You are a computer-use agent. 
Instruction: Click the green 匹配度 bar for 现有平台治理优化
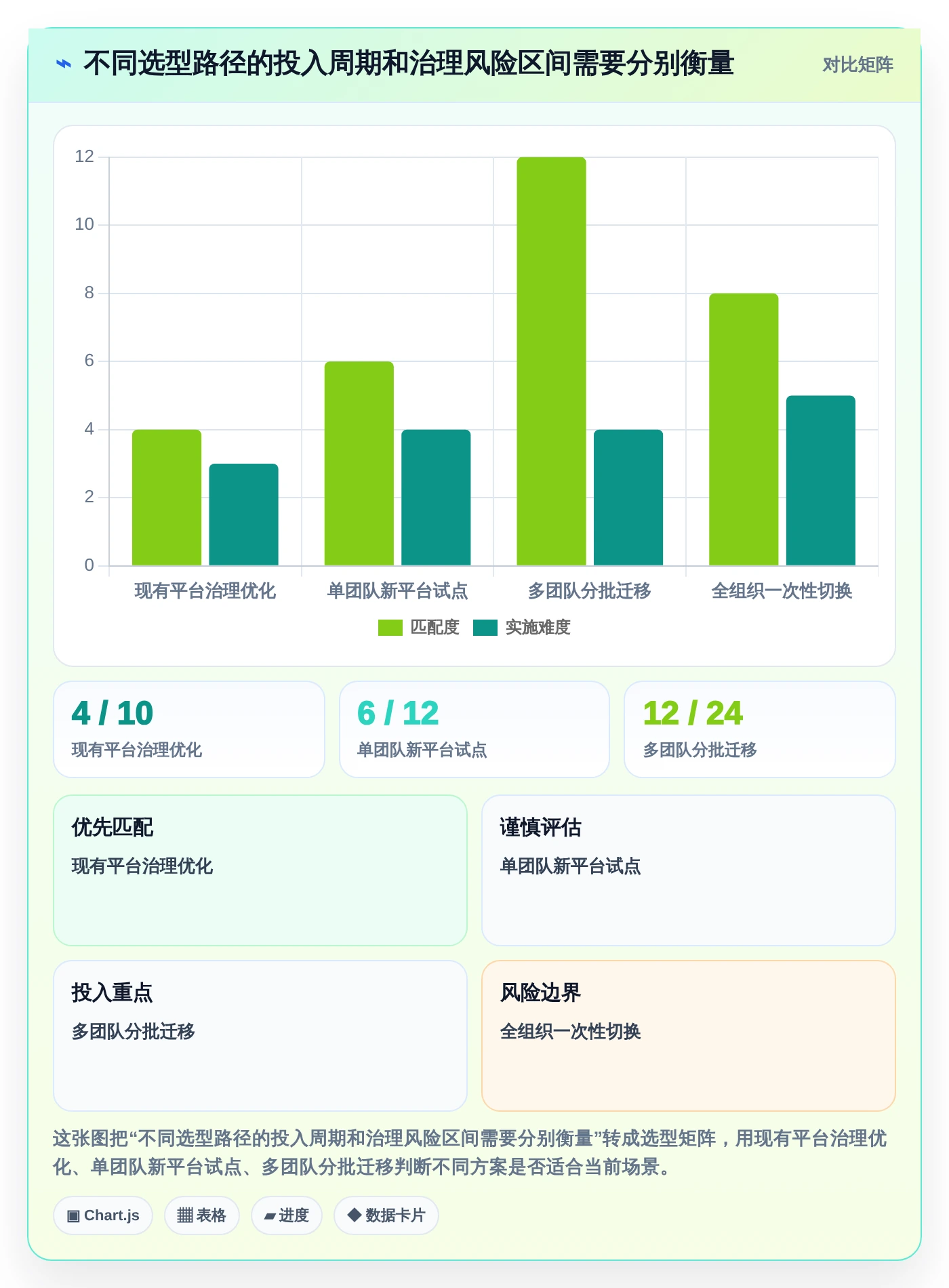coord(167,498)
